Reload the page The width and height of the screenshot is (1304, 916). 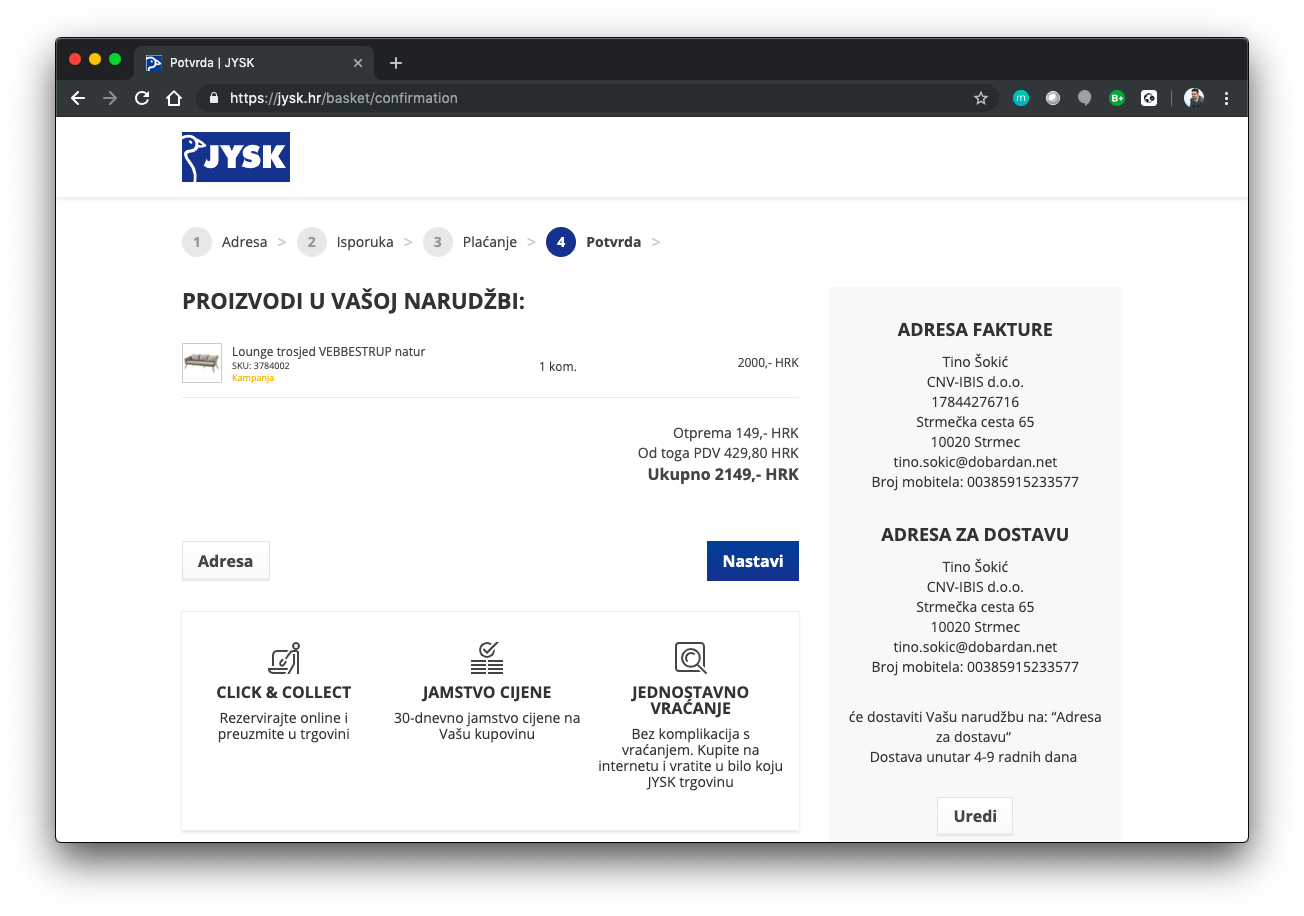142,98
